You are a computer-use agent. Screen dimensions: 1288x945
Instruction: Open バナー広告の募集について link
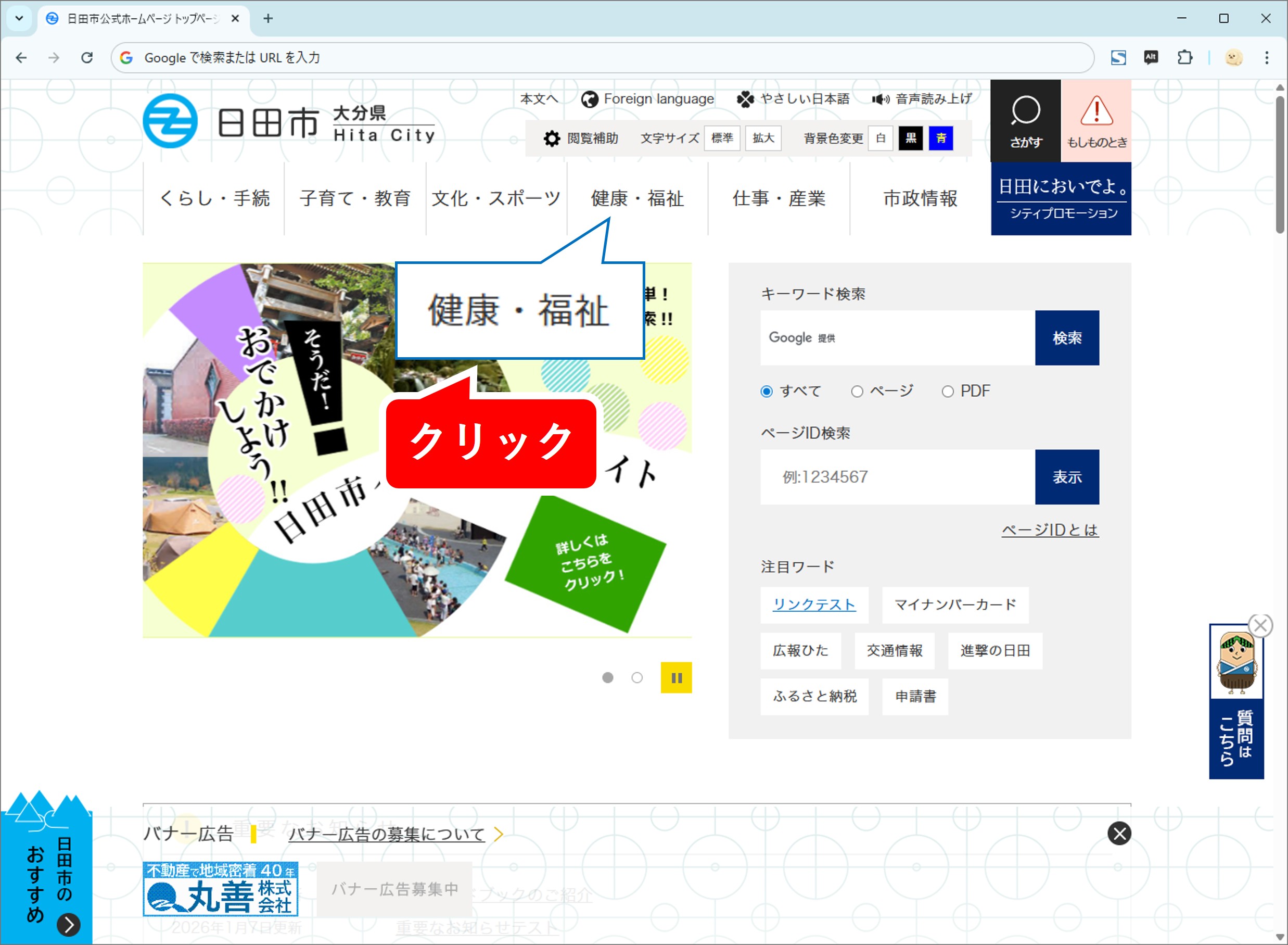point(387,834)
